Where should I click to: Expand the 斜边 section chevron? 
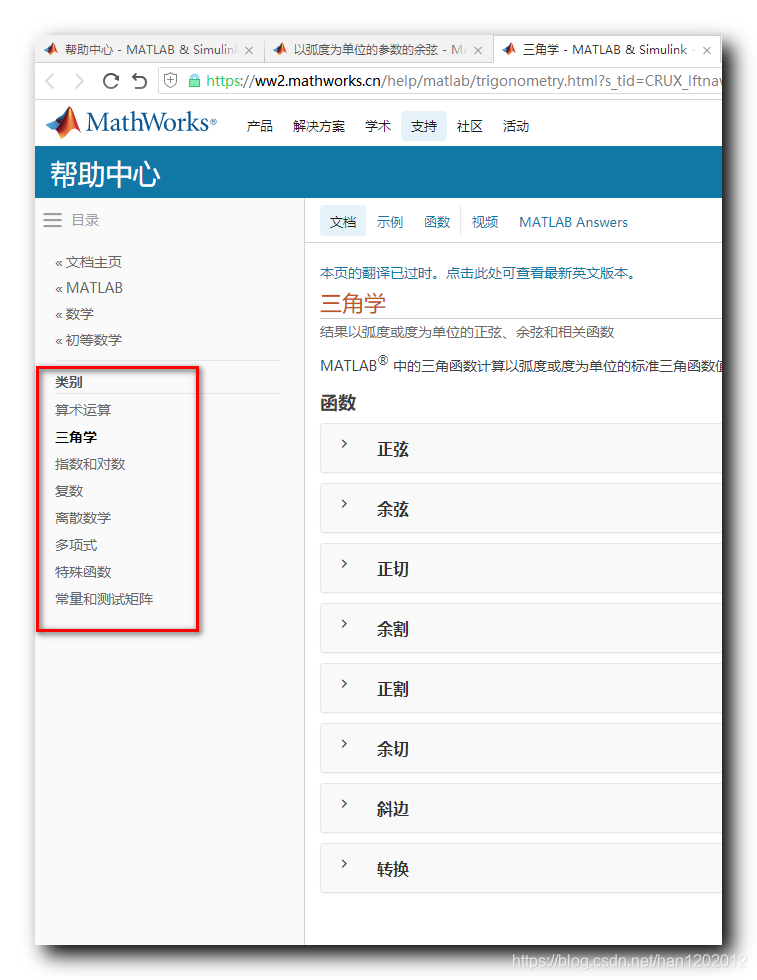(x=344, y=804)
